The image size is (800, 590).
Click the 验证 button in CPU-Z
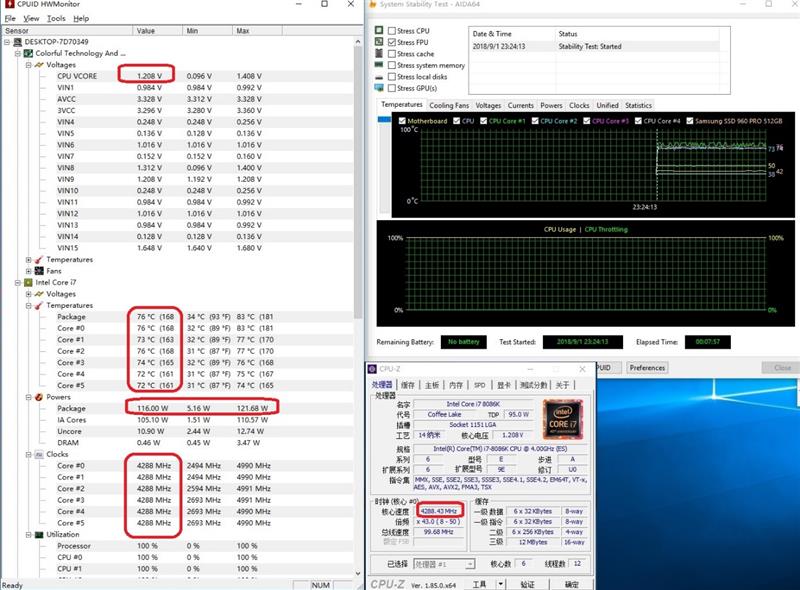[x=527, y=584]
